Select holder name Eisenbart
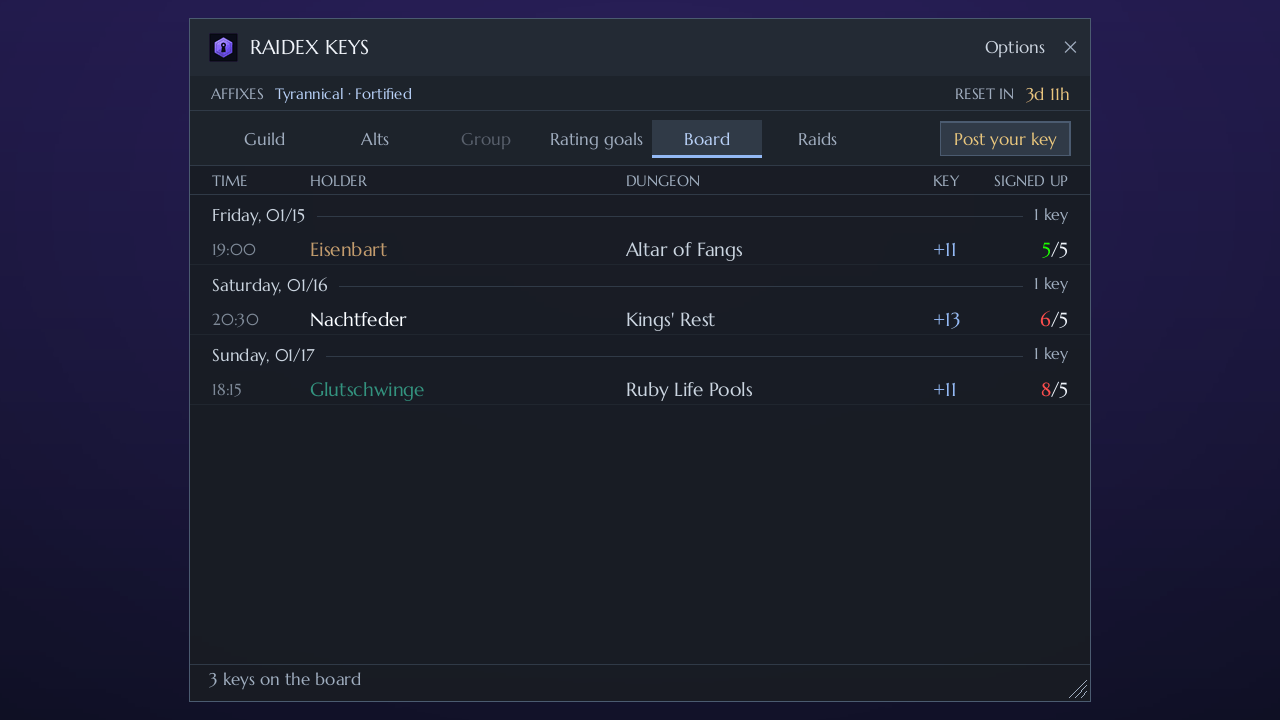The height and width of the screenshot is (720, 1280). pyautogui.click(x=348, y=250)
